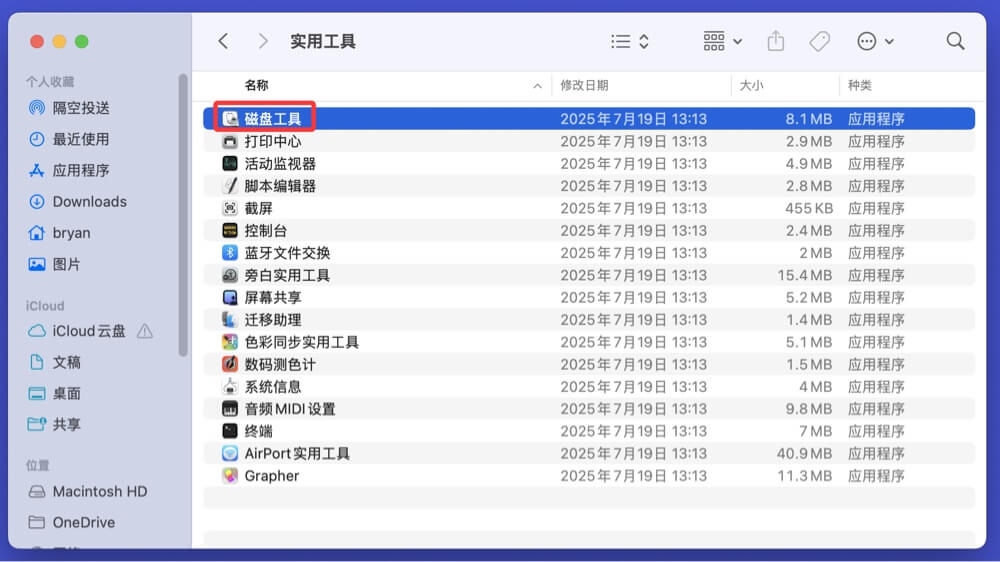Select the 蓝牙文件交换 app icon
1000x562 pixels.
point(230,253)
